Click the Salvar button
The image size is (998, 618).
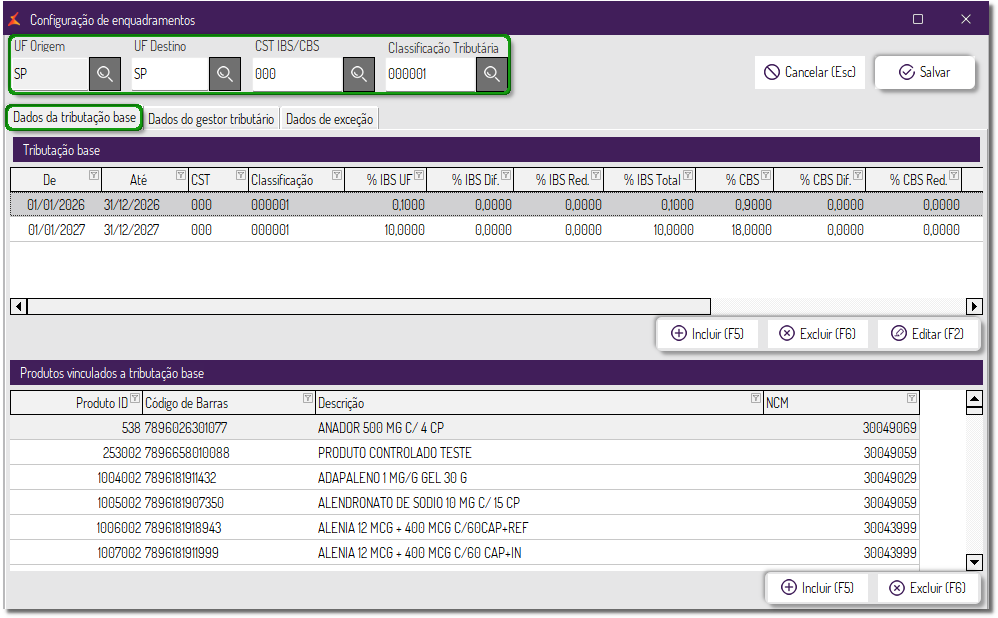pos(924,73)
